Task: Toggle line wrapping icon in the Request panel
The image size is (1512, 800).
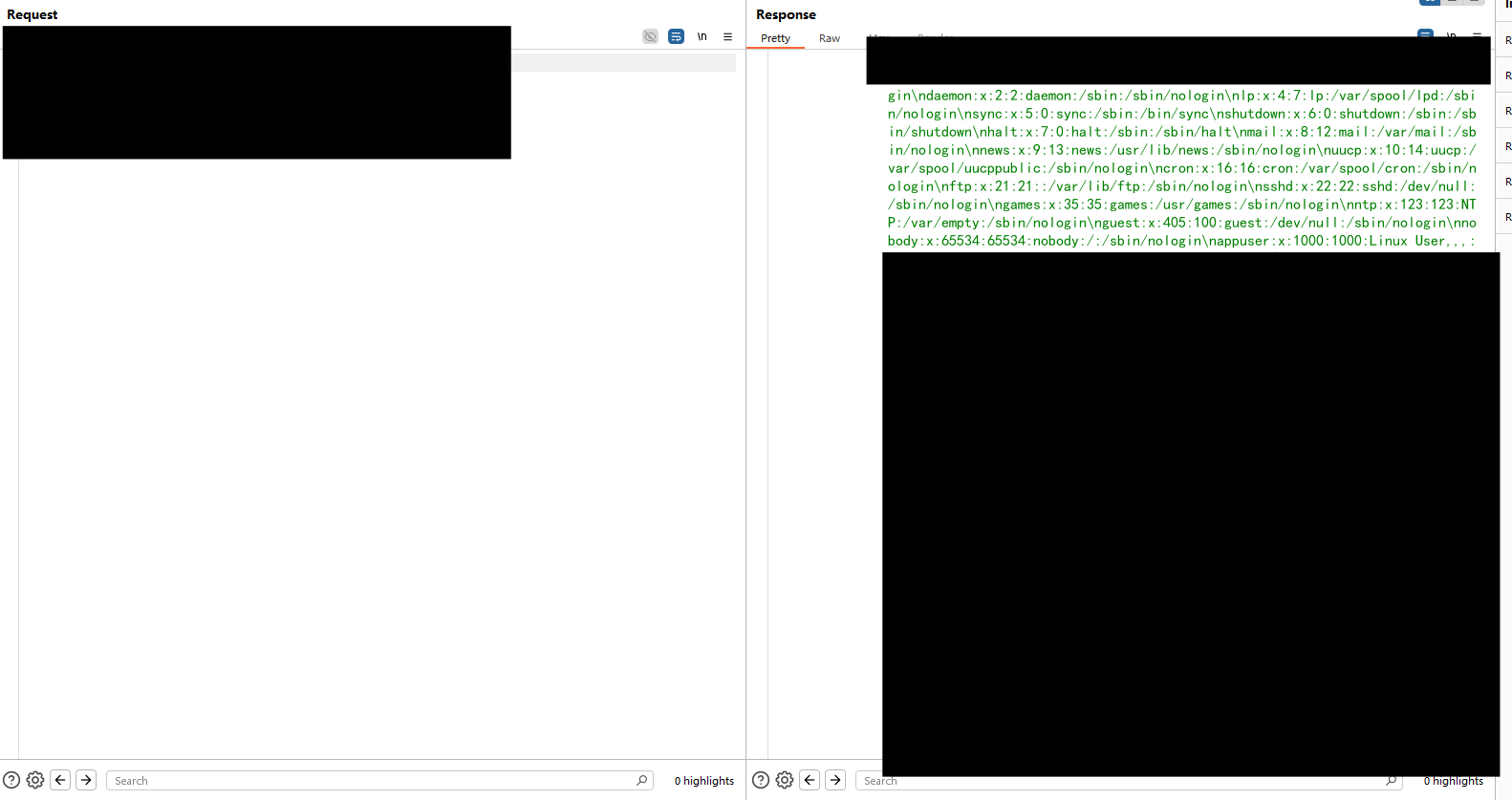Action: click(676, 36)
